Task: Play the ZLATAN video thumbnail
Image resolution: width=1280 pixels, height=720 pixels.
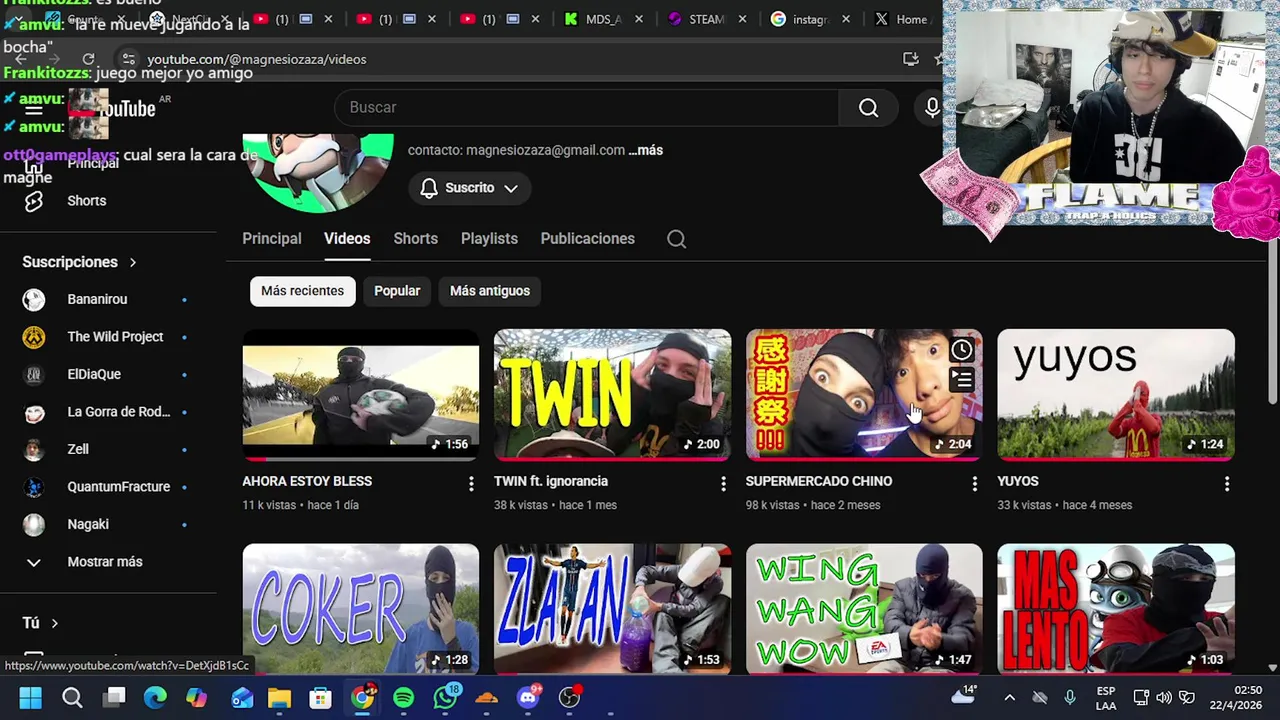Action: coord(612,608)
